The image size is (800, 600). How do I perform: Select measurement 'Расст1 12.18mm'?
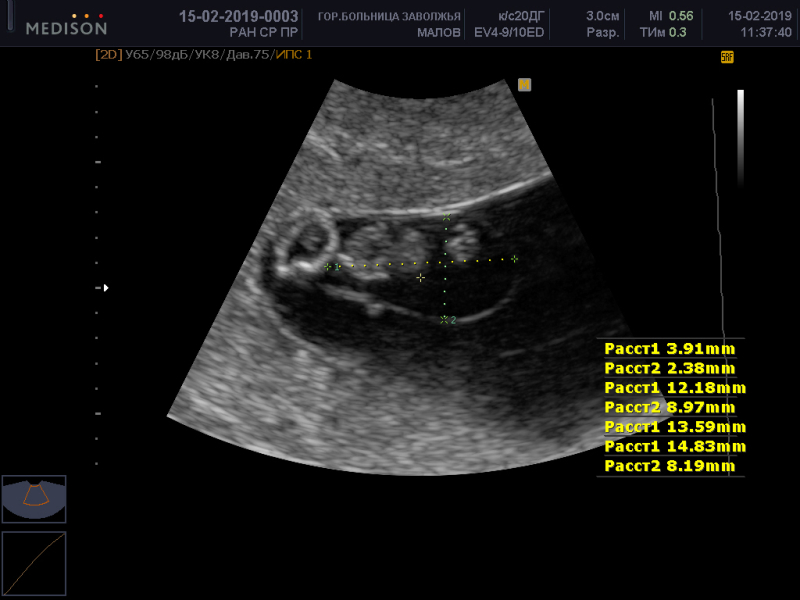pos(675,388)
